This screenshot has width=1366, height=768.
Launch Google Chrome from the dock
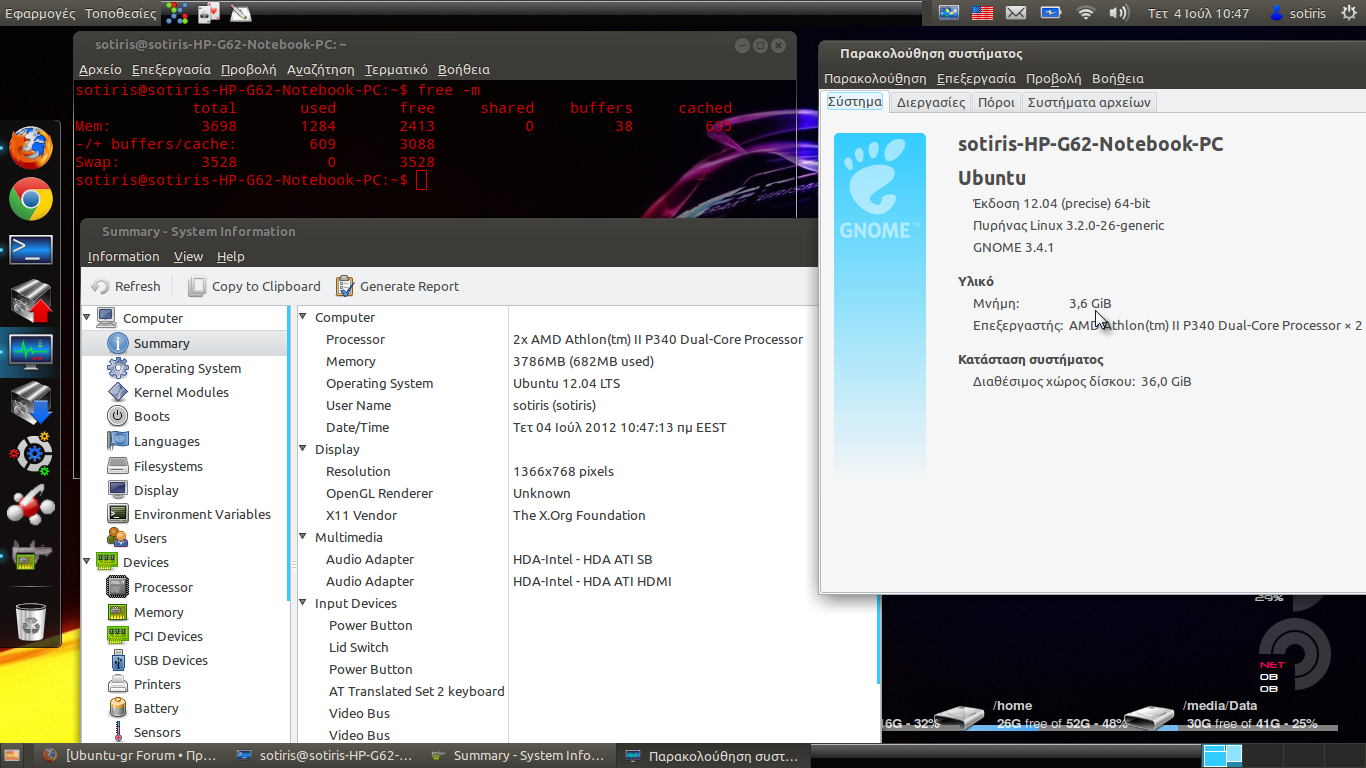click(31, 199)
